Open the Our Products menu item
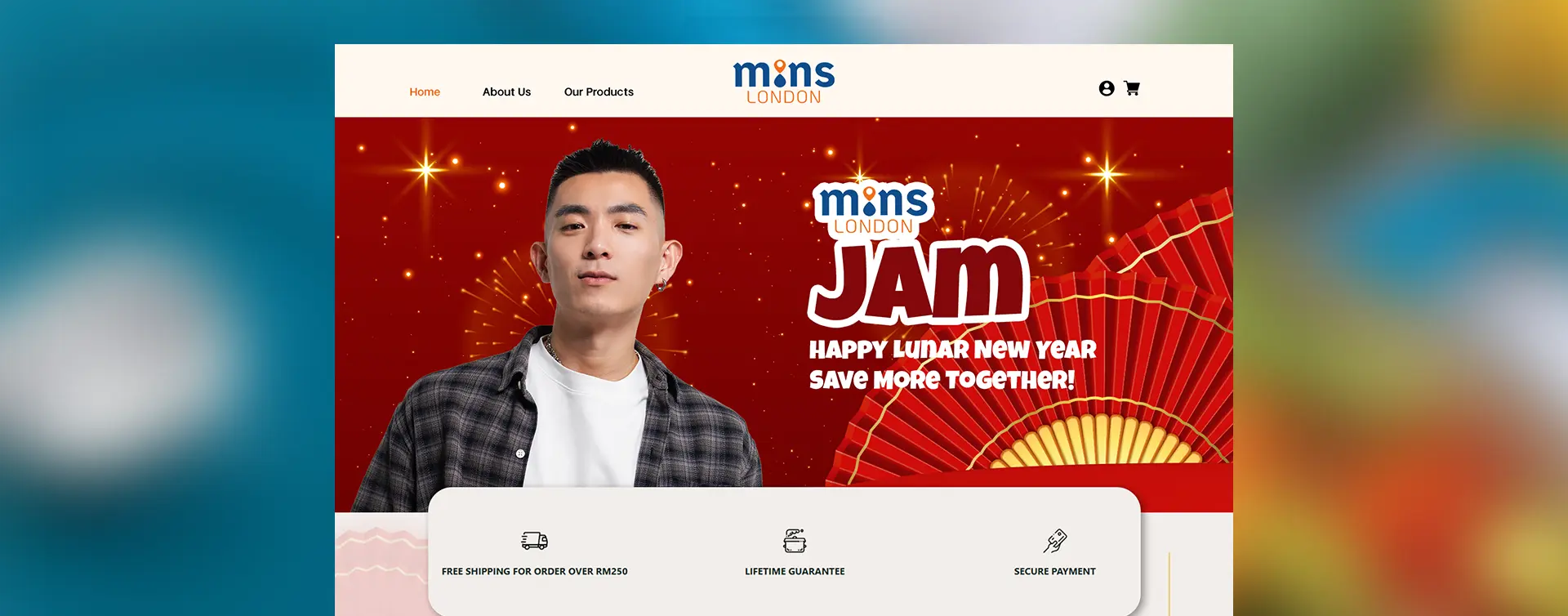 click(x=599, y=92)
